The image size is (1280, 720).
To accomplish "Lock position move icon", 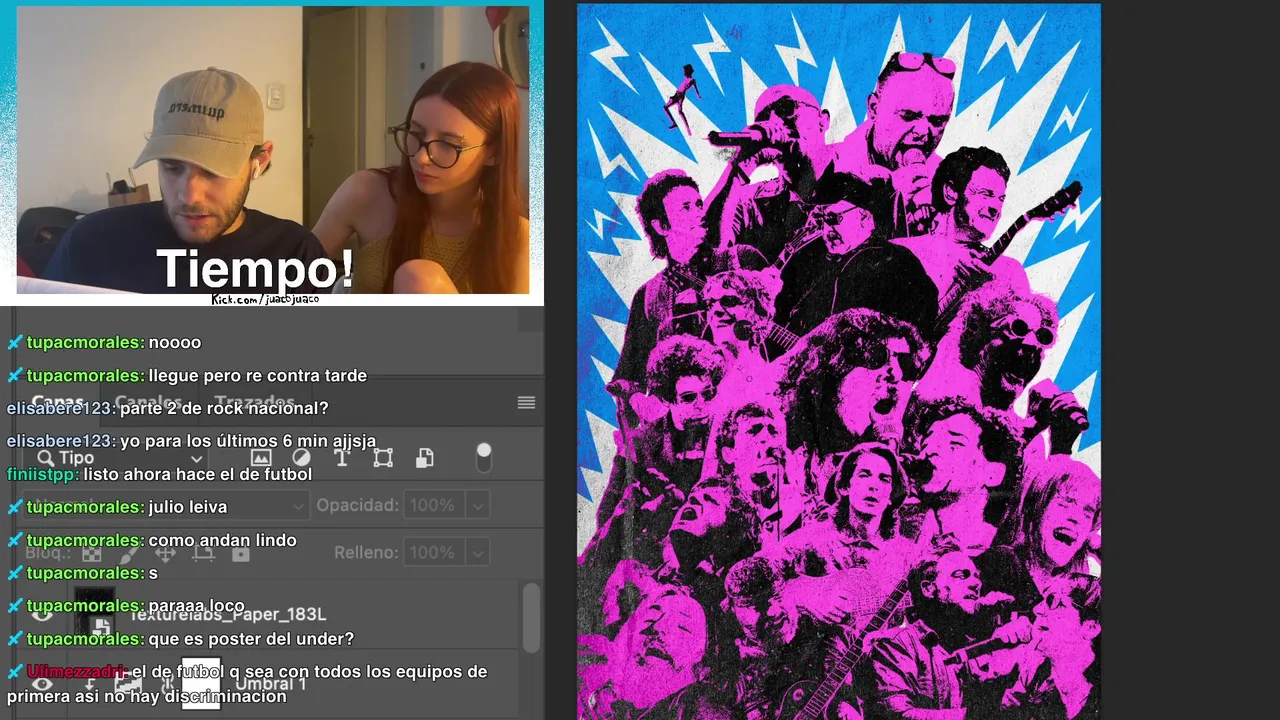I will point(165,553).
